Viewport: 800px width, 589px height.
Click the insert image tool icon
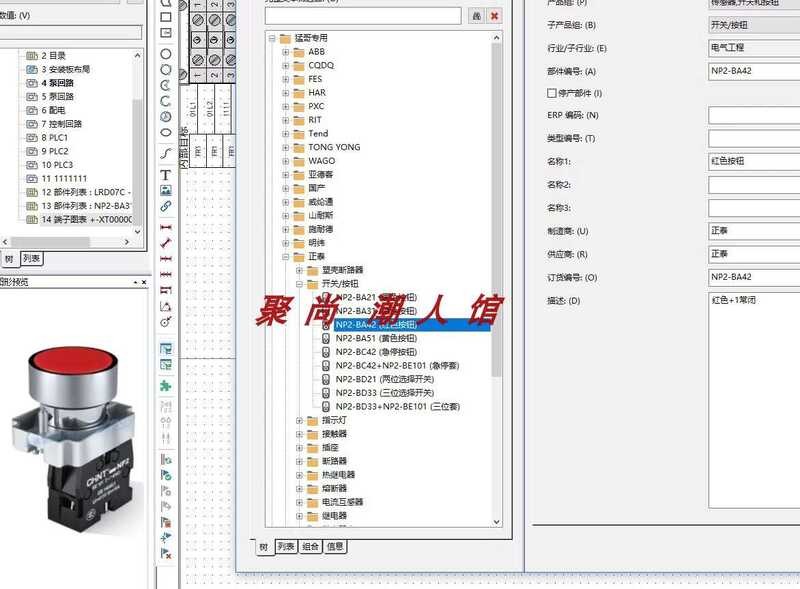tap(166, 190)
